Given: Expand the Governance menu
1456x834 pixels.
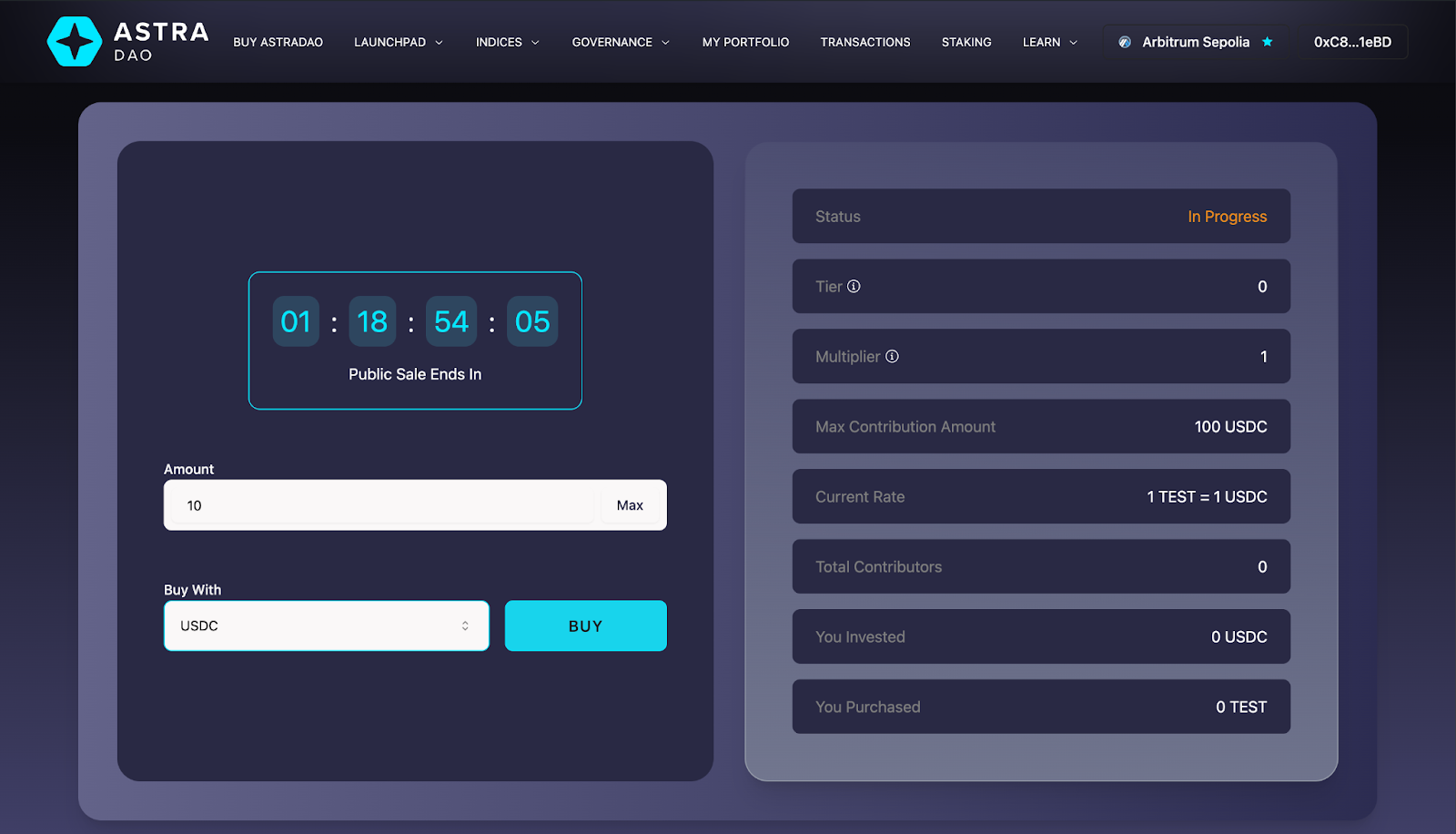Looking at the screenshot, I should [x=620, y=42].
